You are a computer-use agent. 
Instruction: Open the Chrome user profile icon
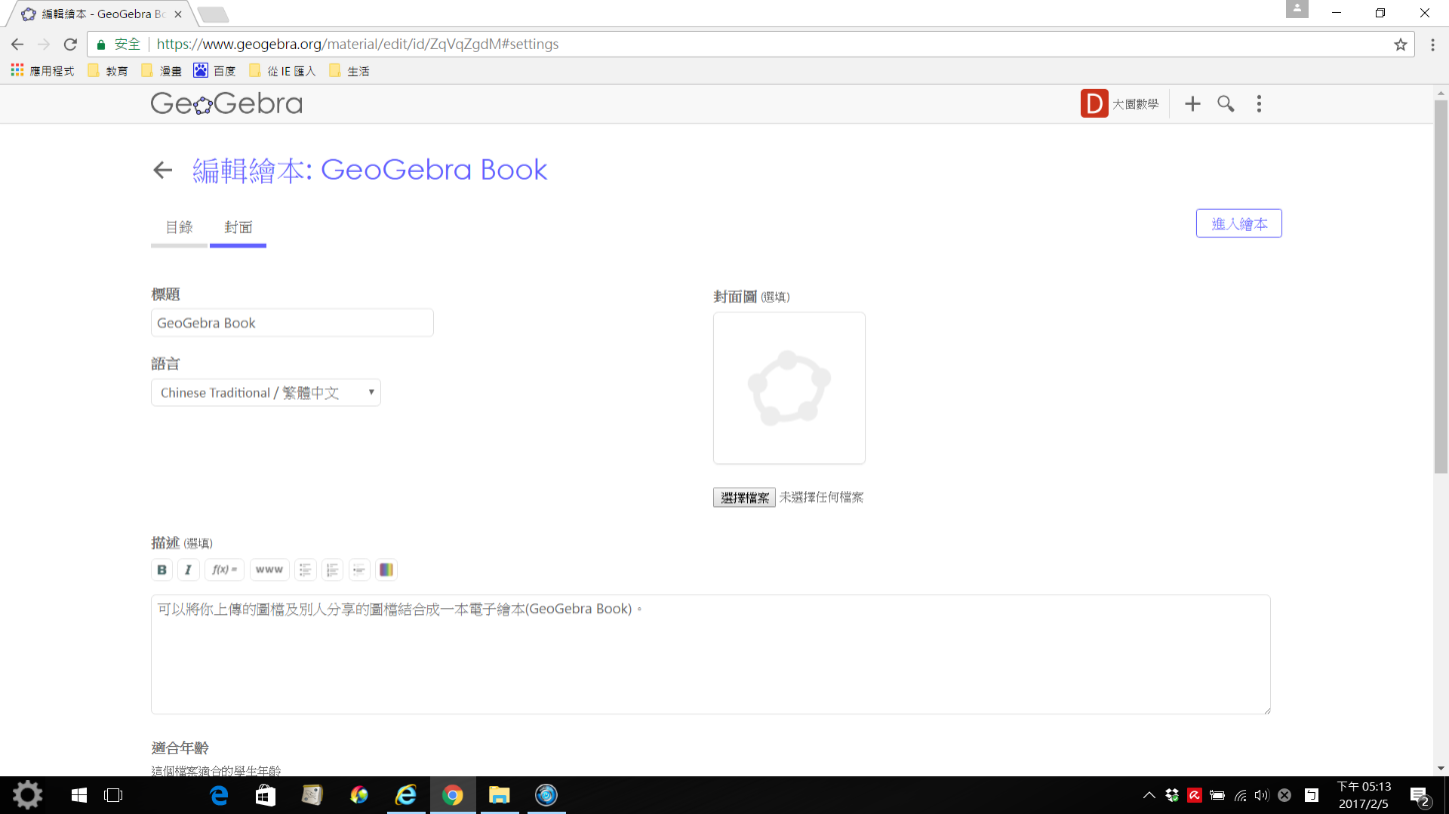pos(1297,9)
